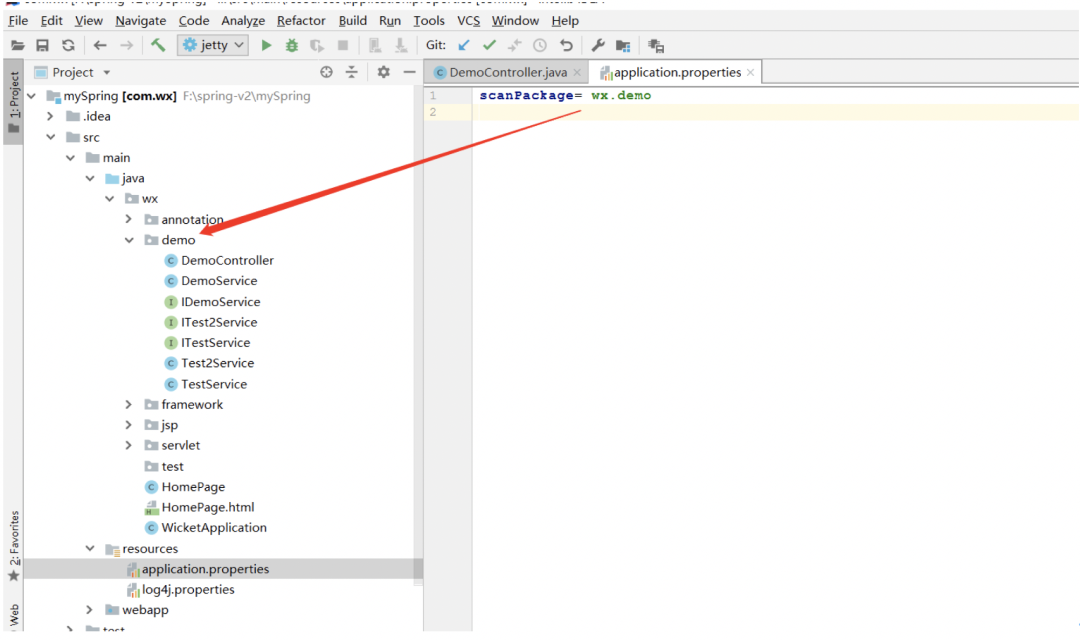The height and width of the screenshot is (641, 1080).
Task: Click the Collapse All icon in Project panel
Action: pyautogui.click(x=352, y=72)
